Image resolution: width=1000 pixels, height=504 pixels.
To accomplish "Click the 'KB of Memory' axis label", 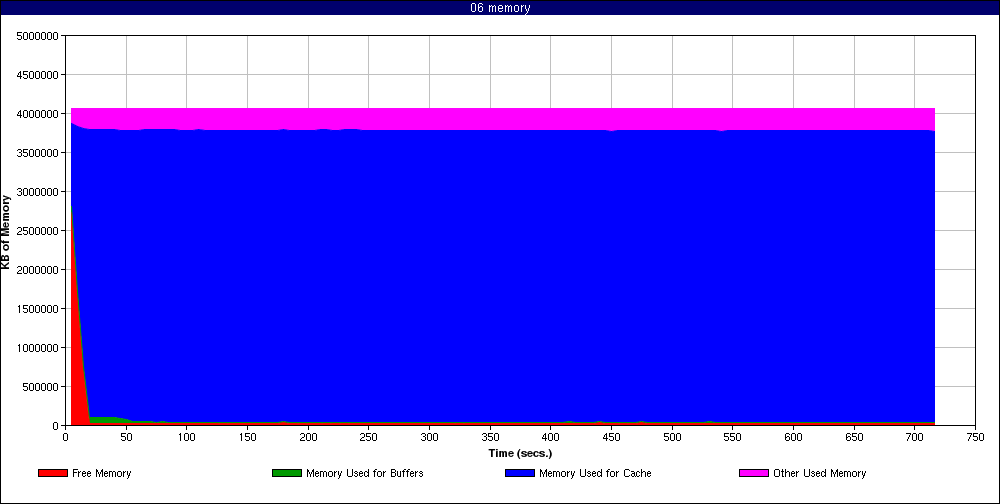I will click(x=6, y=232).
